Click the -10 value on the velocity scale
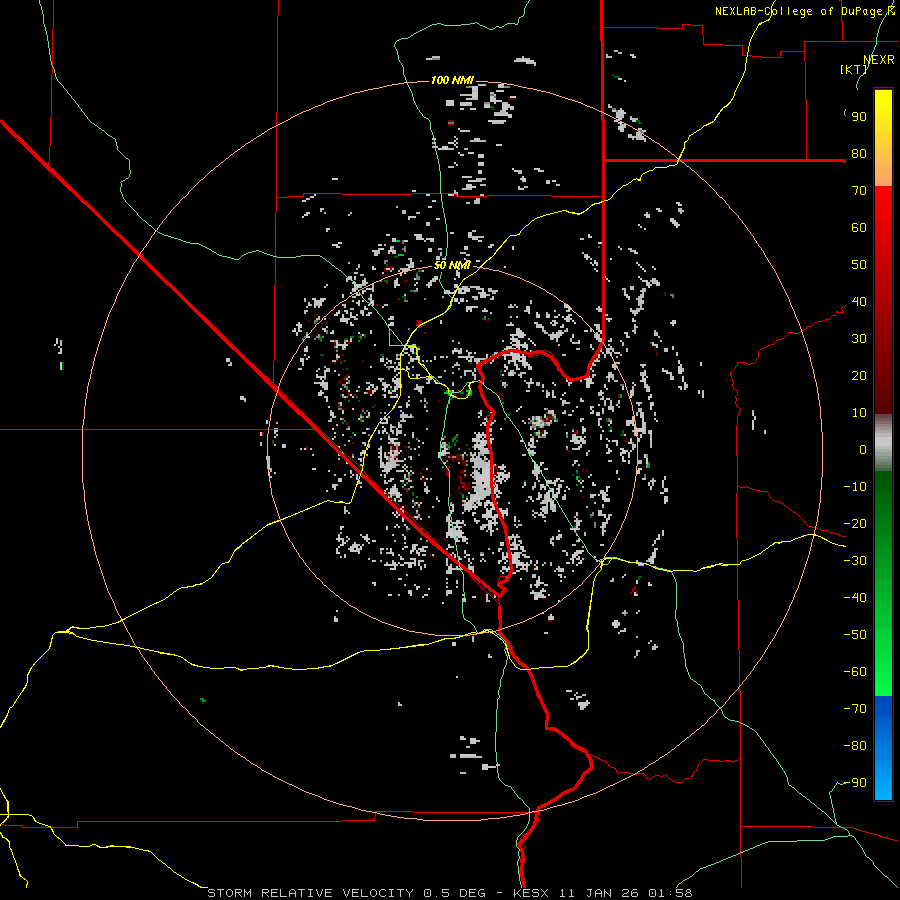The height and width of the screenshot is (900, 900). click(855, 487)
